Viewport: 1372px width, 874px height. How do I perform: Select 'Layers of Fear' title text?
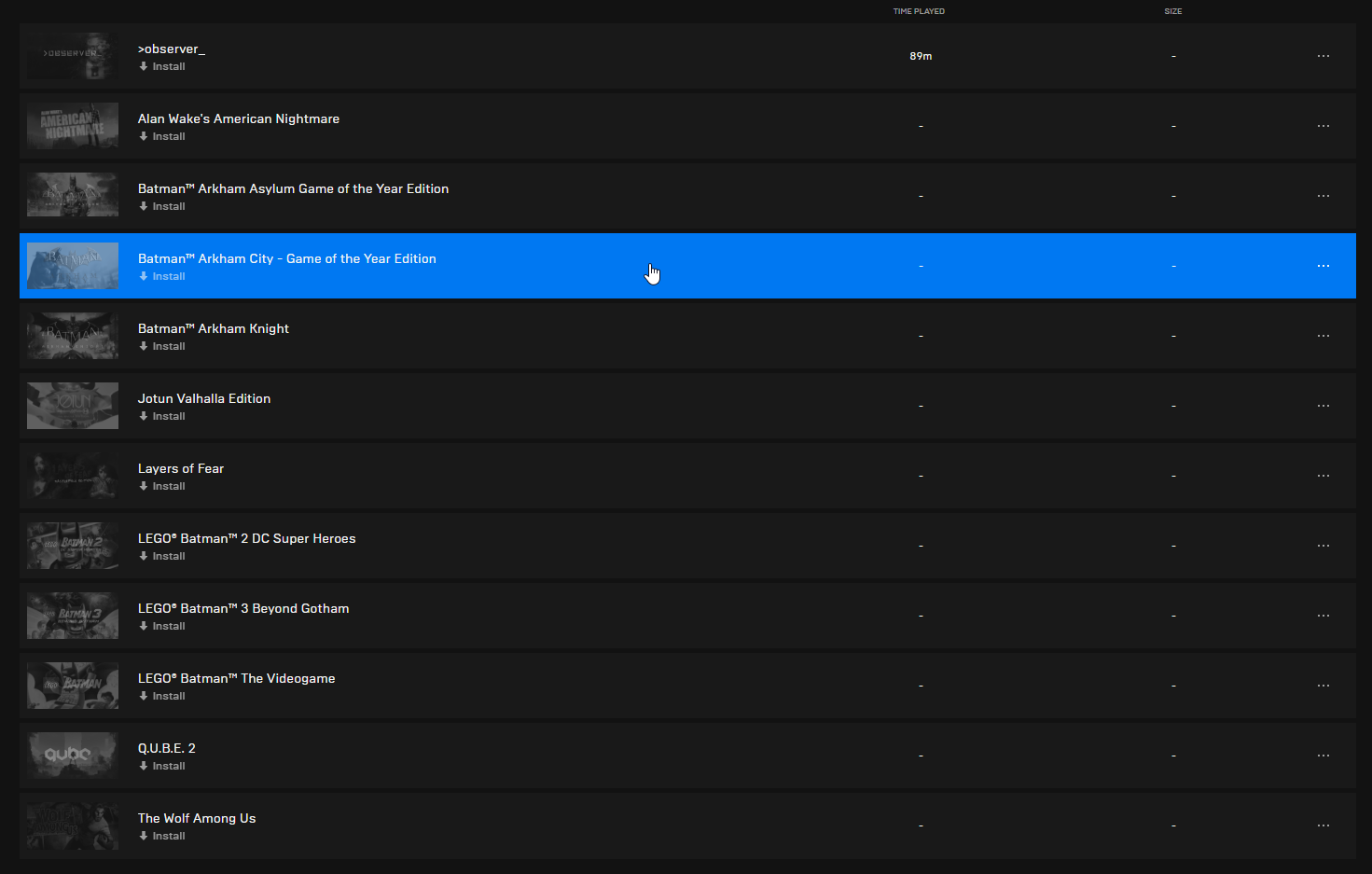pos(181,468)
